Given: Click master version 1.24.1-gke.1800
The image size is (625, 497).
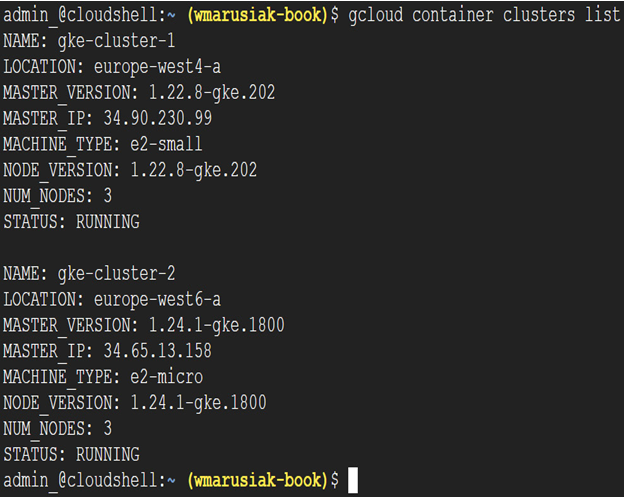Looking at the screenshot, I should 216,326.
